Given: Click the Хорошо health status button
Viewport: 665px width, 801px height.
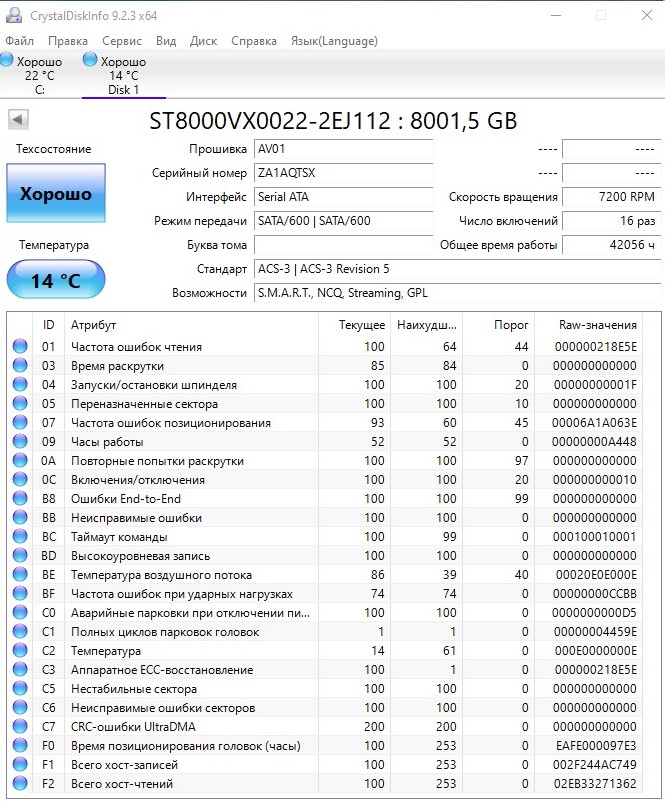Looking at the screenshot, I should pyautogui.click(x=55, y=194).
